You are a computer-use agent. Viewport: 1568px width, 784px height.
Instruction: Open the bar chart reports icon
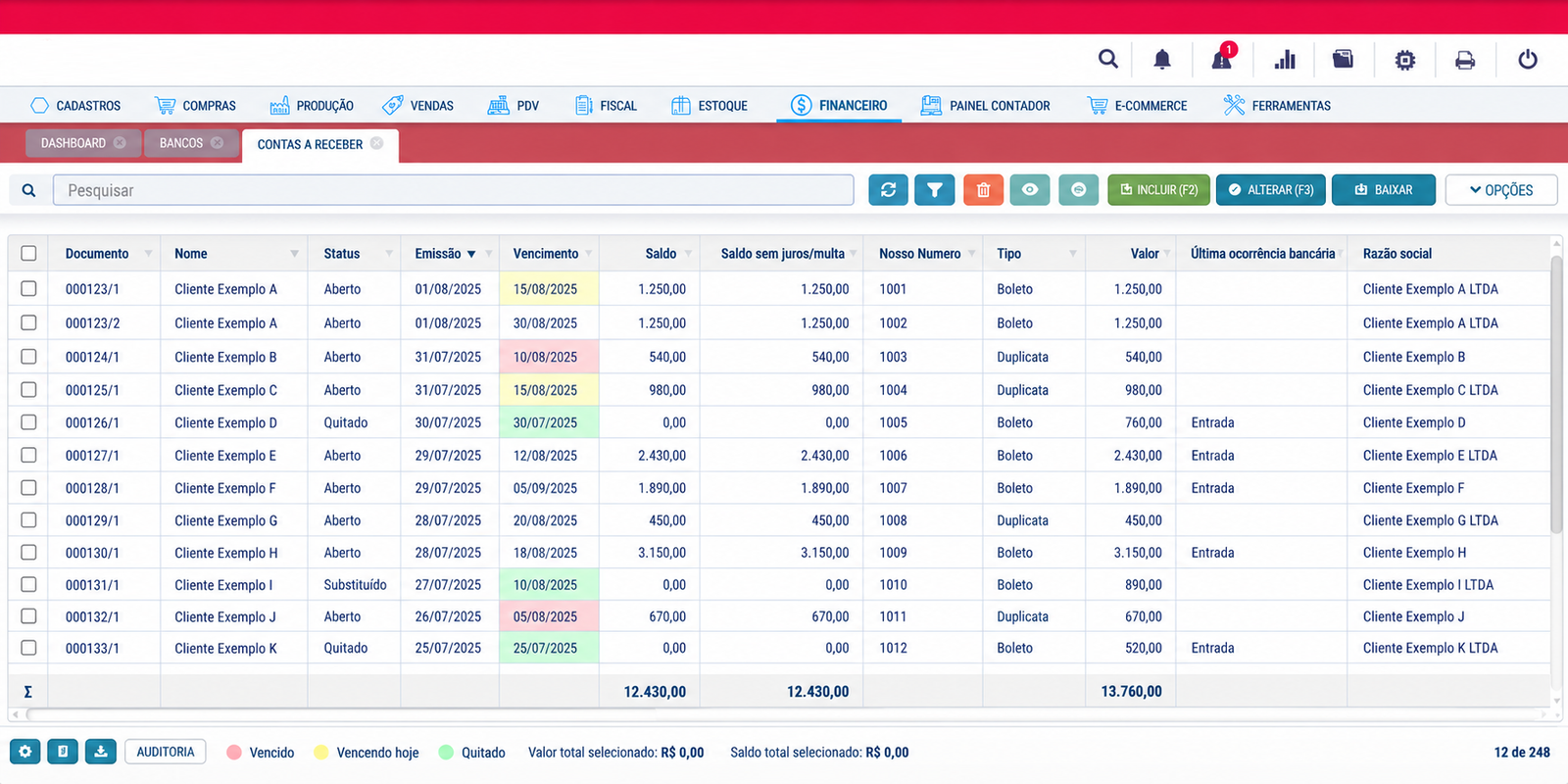1285,60
